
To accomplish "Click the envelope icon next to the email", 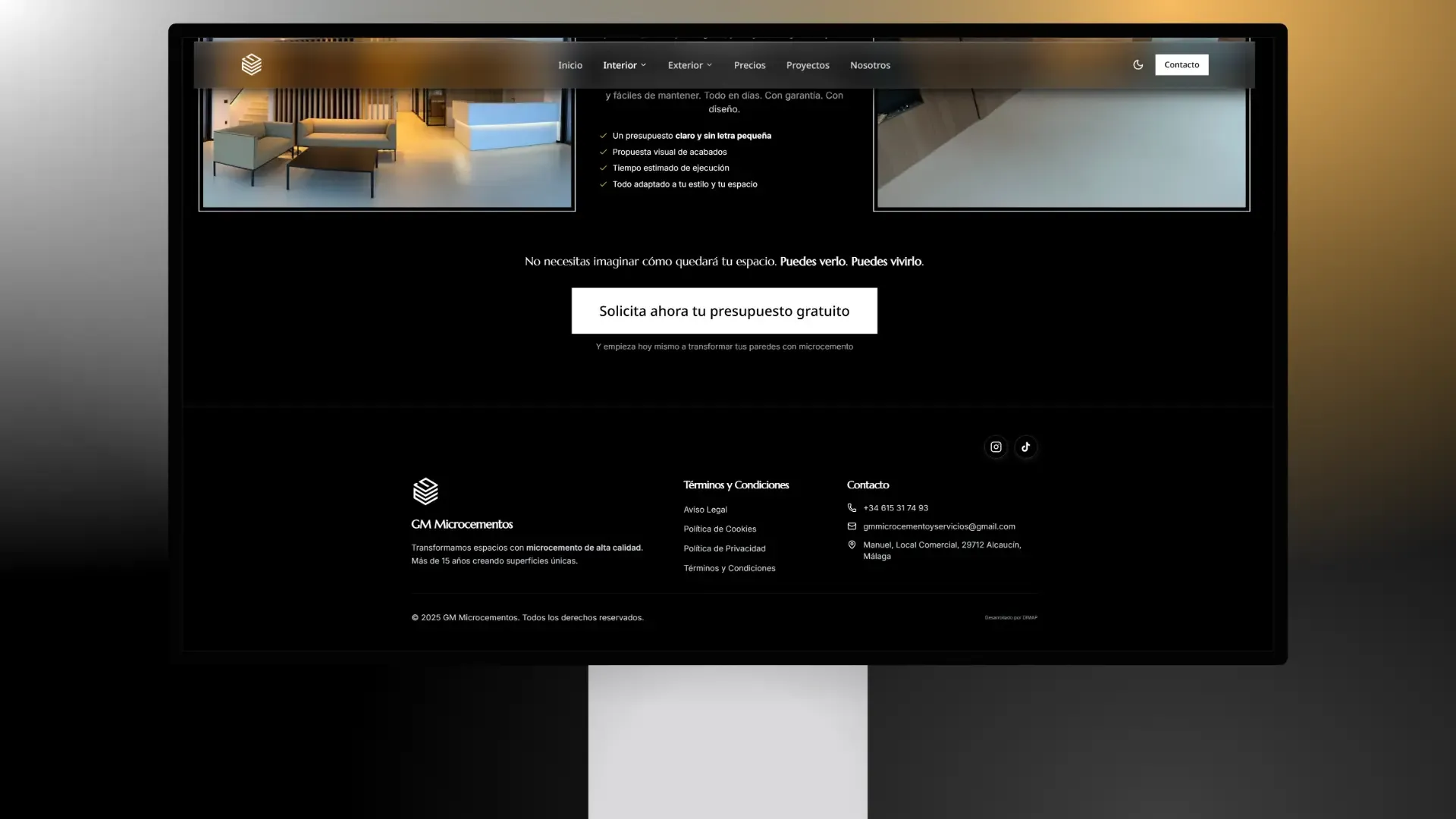I will tap(852, 526).
